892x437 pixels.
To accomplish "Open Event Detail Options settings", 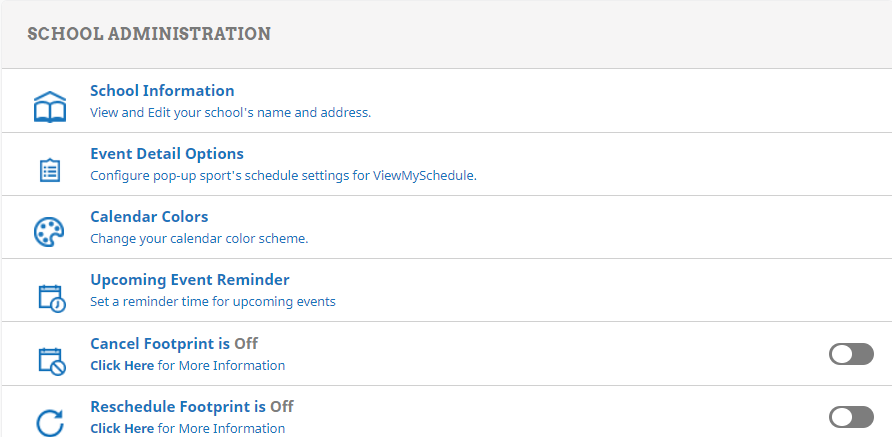I will click(167, 154).
